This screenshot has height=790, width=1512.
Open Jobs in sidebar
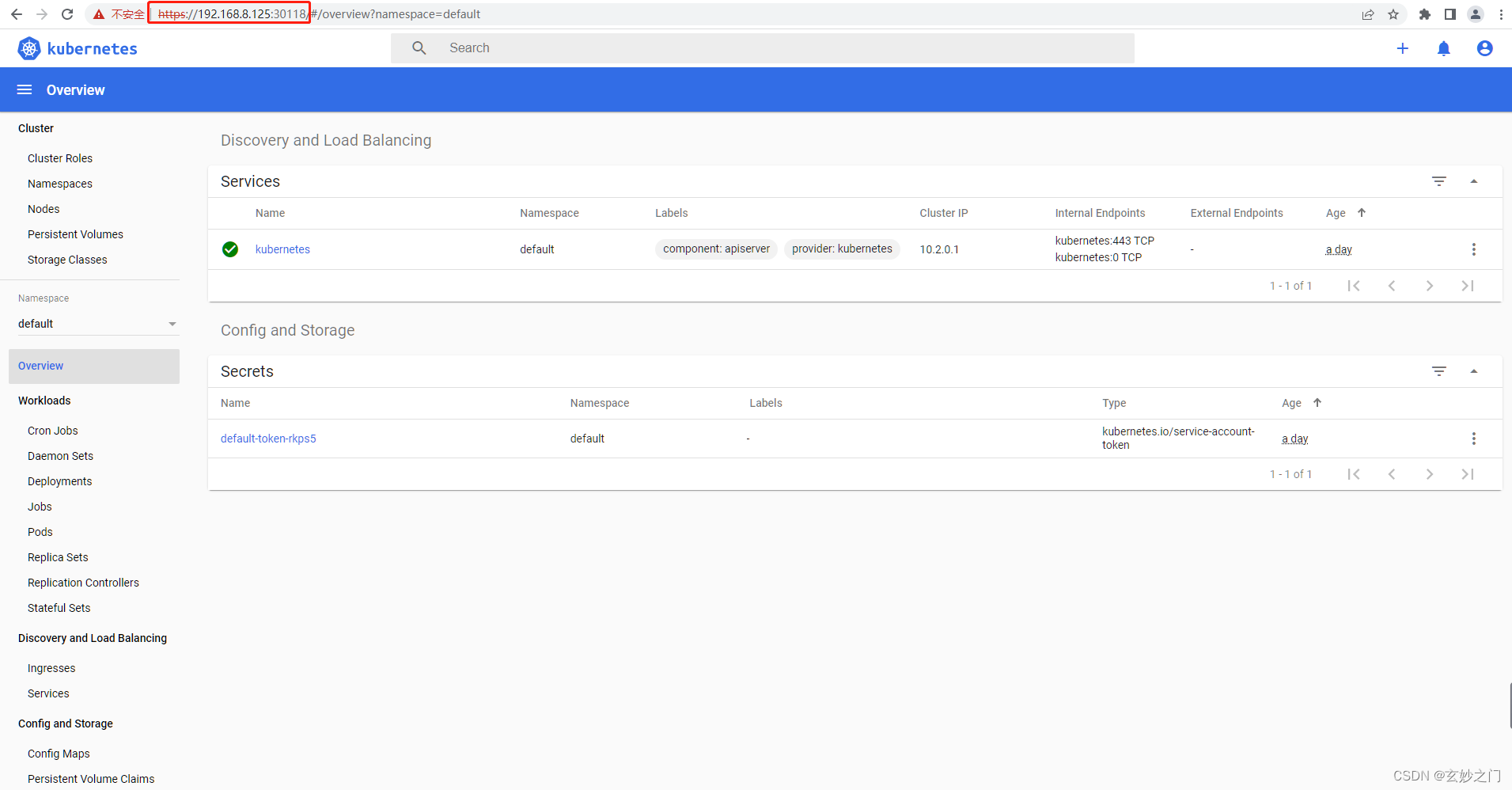click(x=40, y=507)
